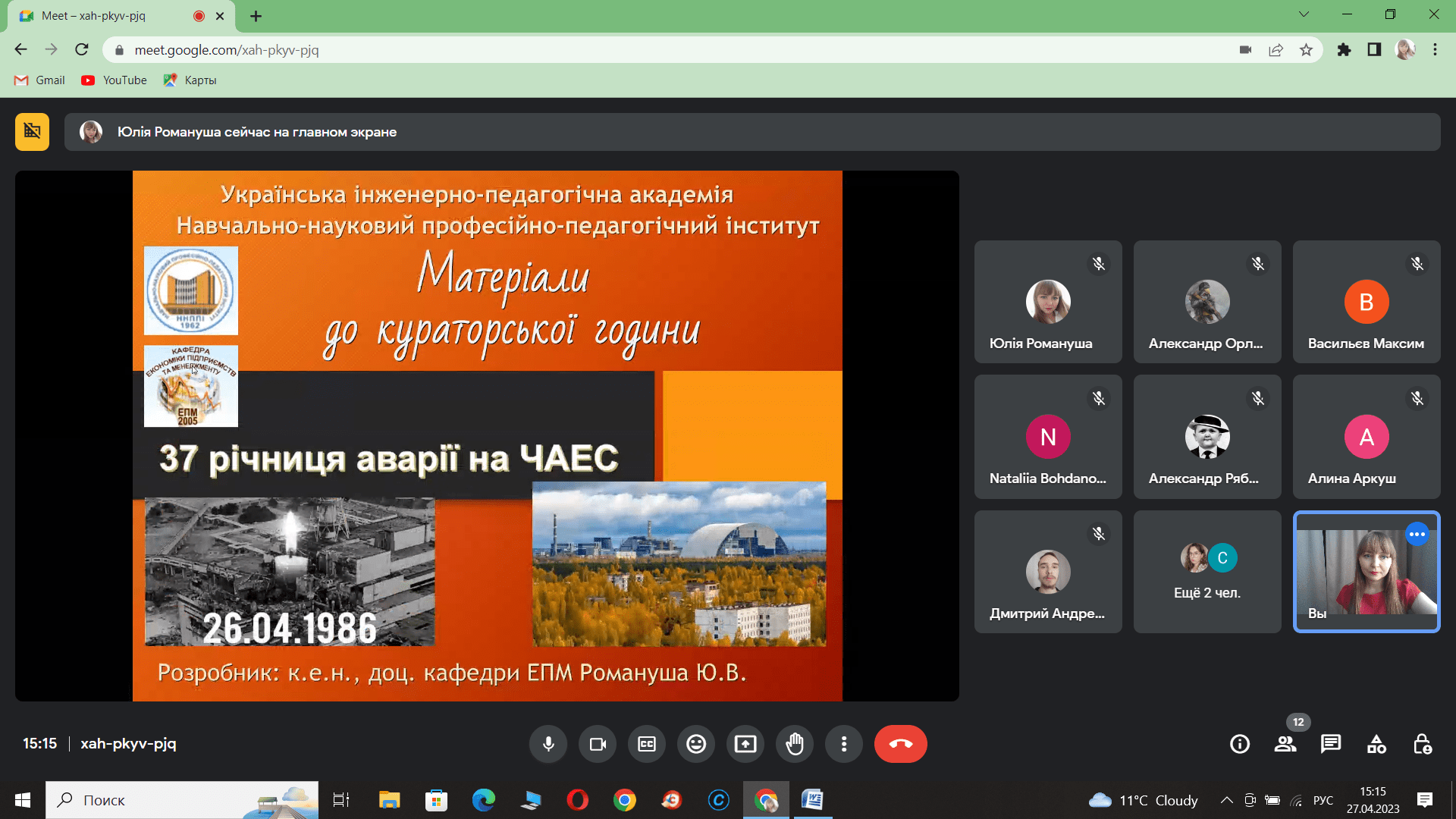Viewport: 1456px width, 819px height.
Task: Open the Chrome extensions puzzle icon
Action: tap(1344, 50)
